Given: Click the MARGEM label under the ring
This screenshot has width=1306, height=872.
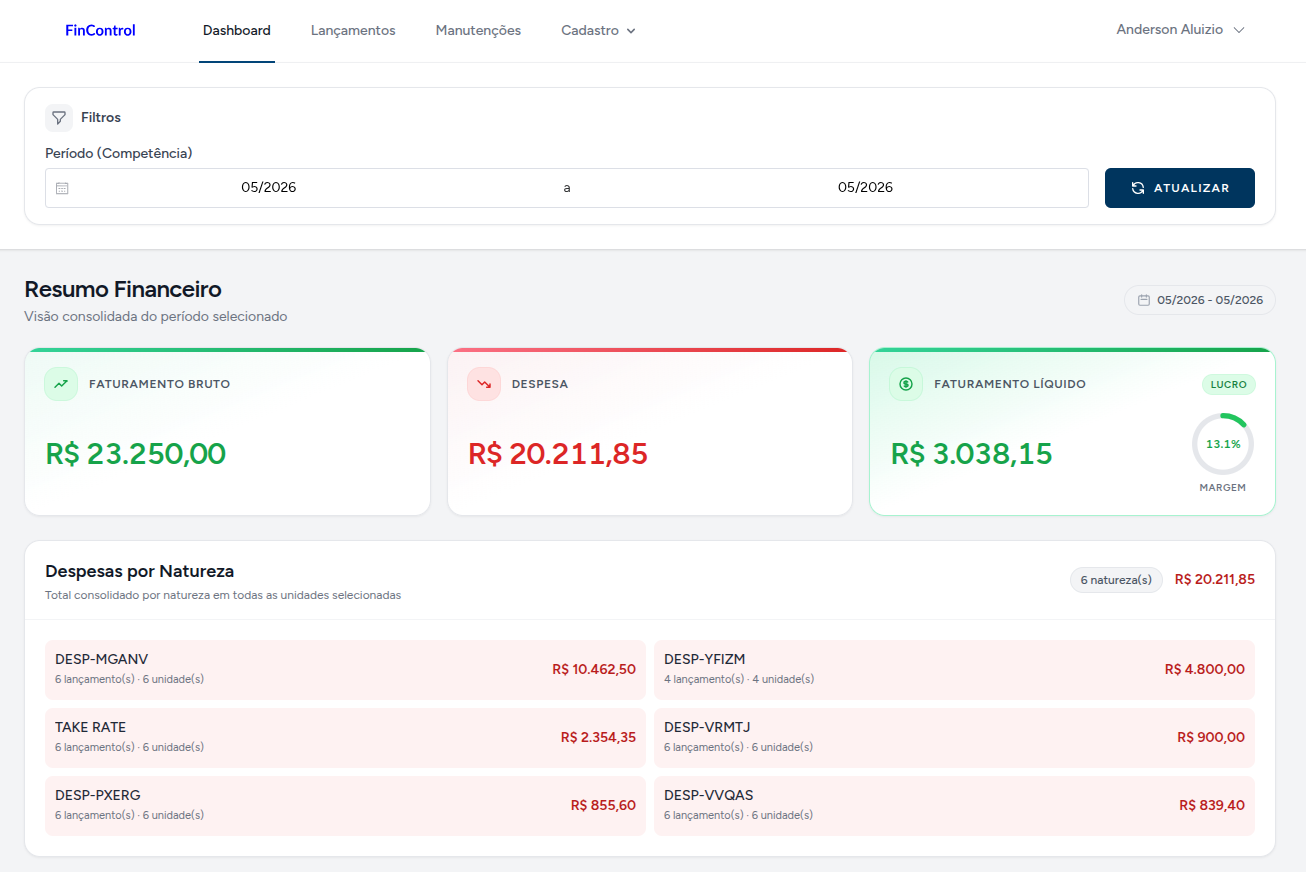Looking at the screenshot, I should coord(1223,488).
